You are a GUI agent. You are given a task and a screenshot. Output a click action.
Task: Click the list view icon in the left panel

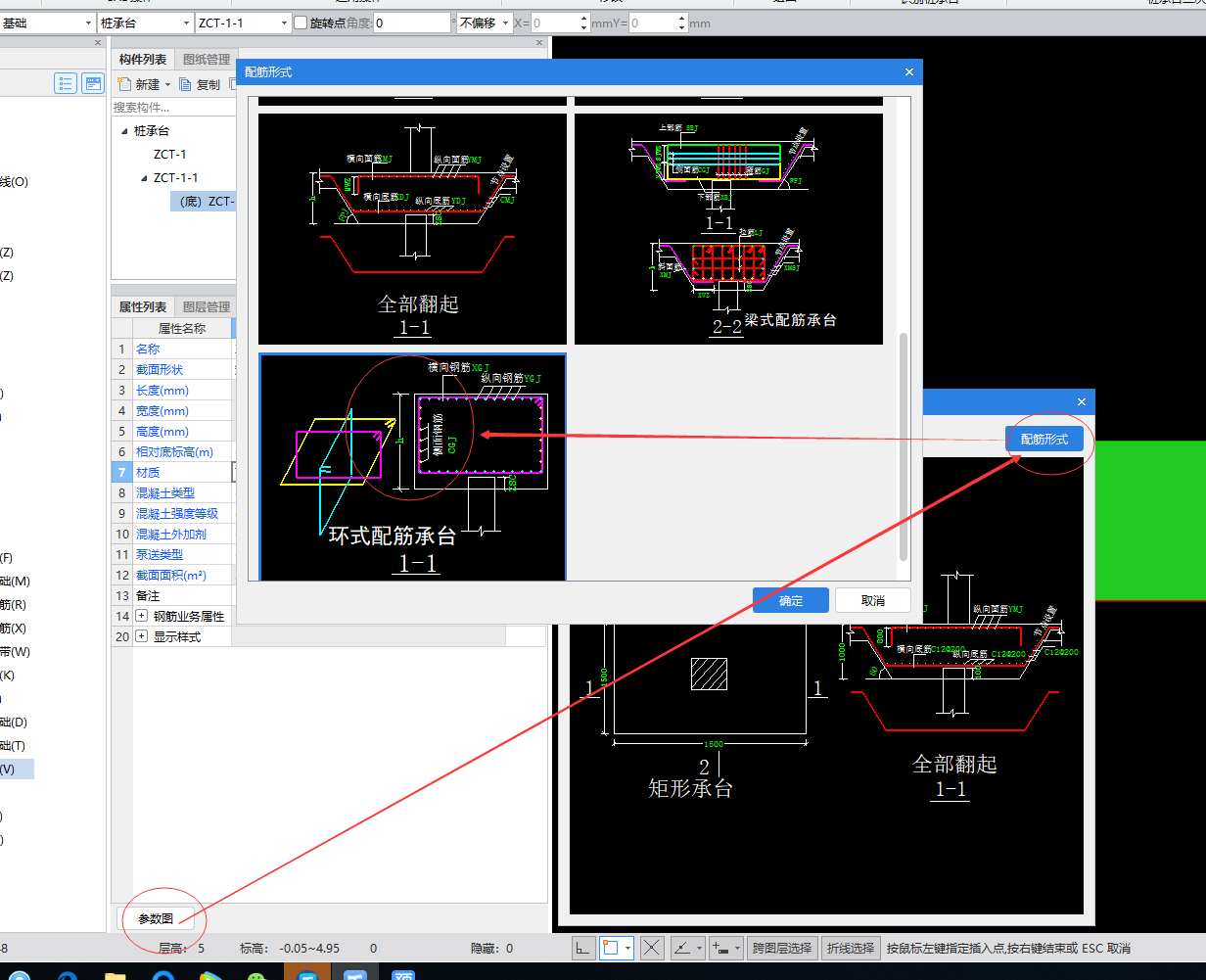[66, 83]
